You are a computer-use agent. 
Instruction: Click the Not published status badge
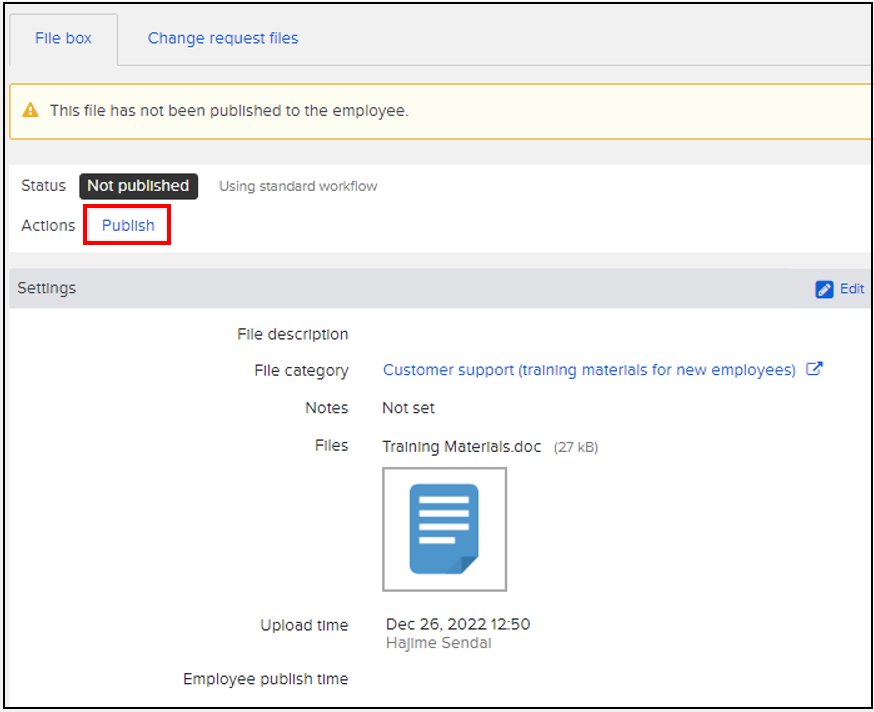point(138,186)
